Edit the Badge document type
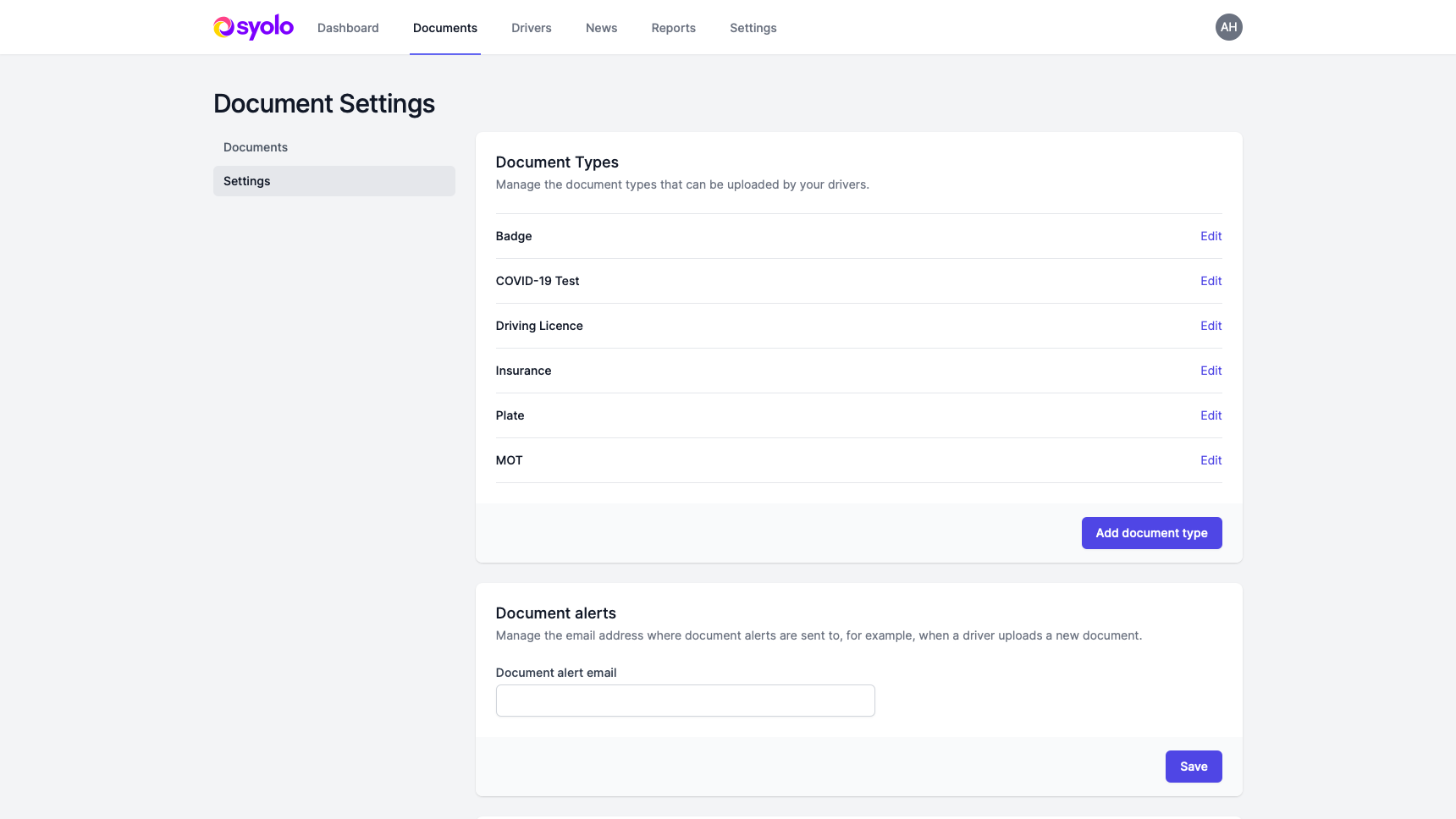The width and height of the screenshot is (1456, 819). pos(1211,236)
